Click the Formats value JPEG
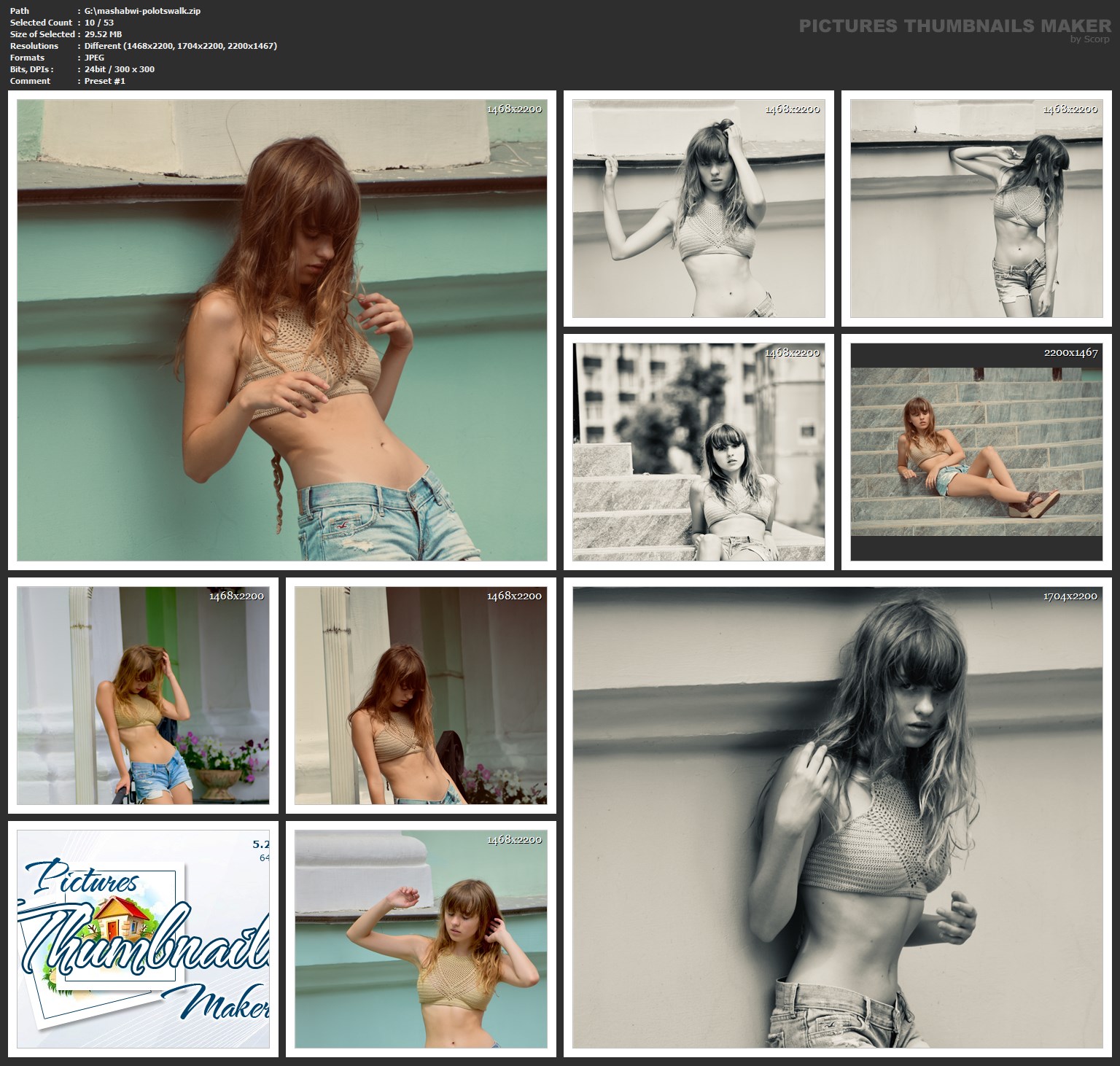Viewport: 1120px width, 1066px height. tap(94, 58)
